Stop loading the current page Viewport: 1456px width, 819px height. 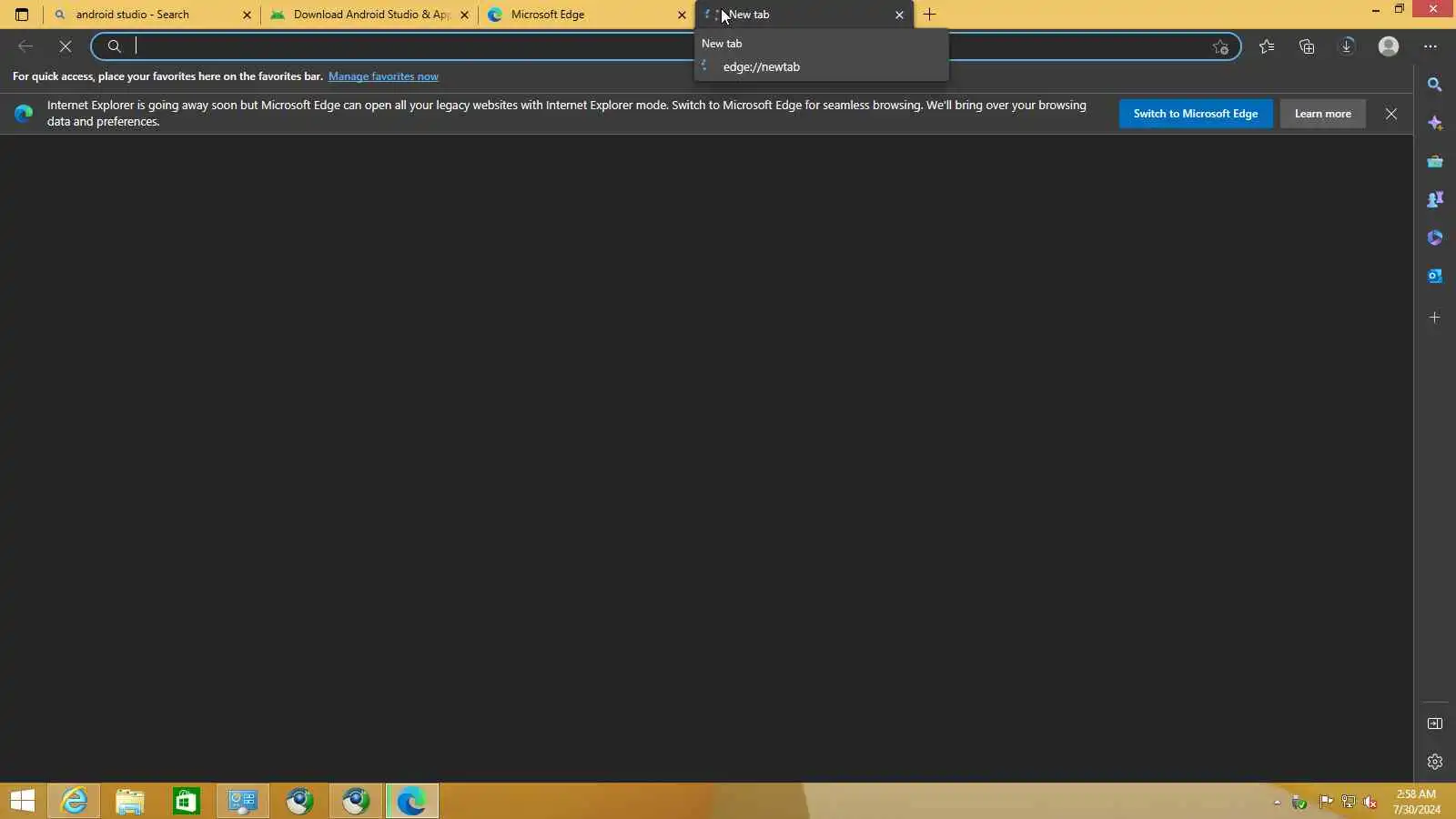pos(66,46)
